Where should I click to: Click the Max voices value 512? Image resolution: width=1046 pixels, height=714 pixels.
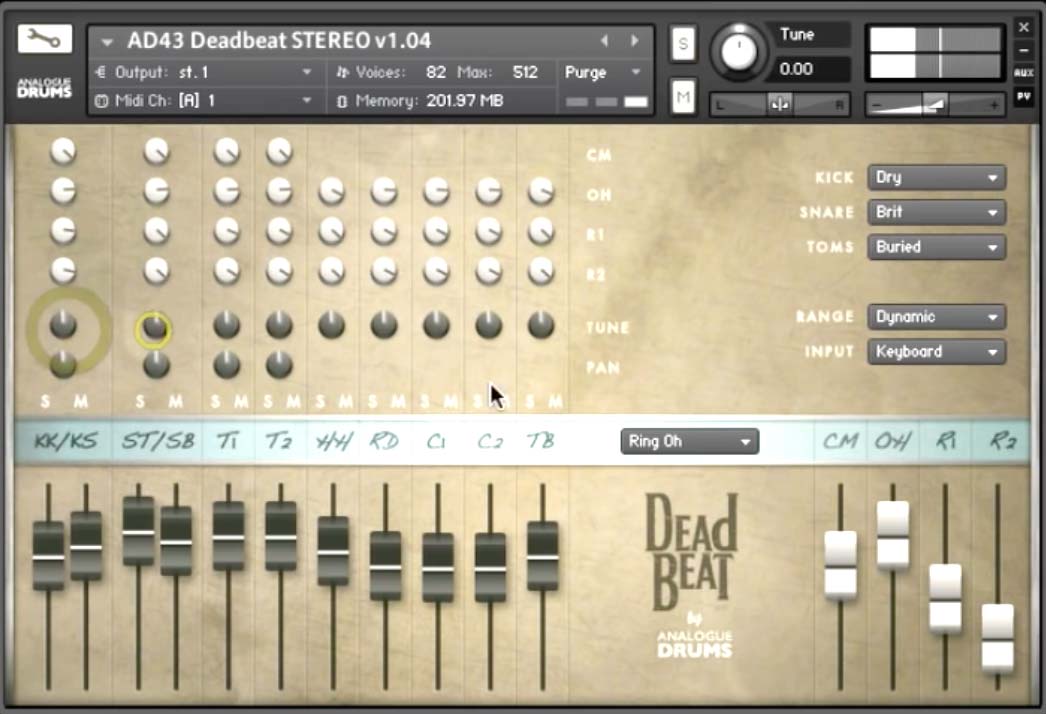[x=525, y=72]
